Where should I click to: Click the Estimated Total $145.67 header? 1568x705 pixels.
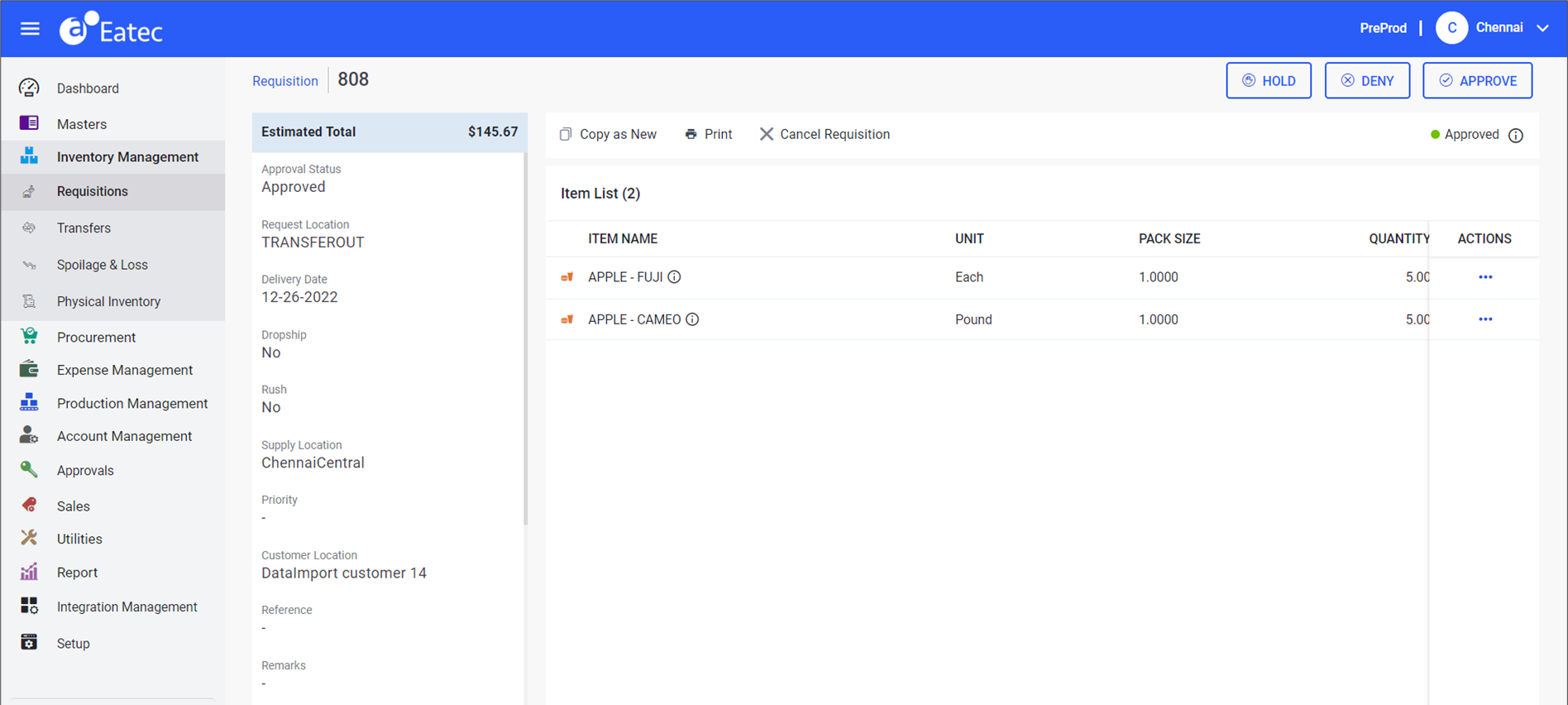[x=390, y=132]
